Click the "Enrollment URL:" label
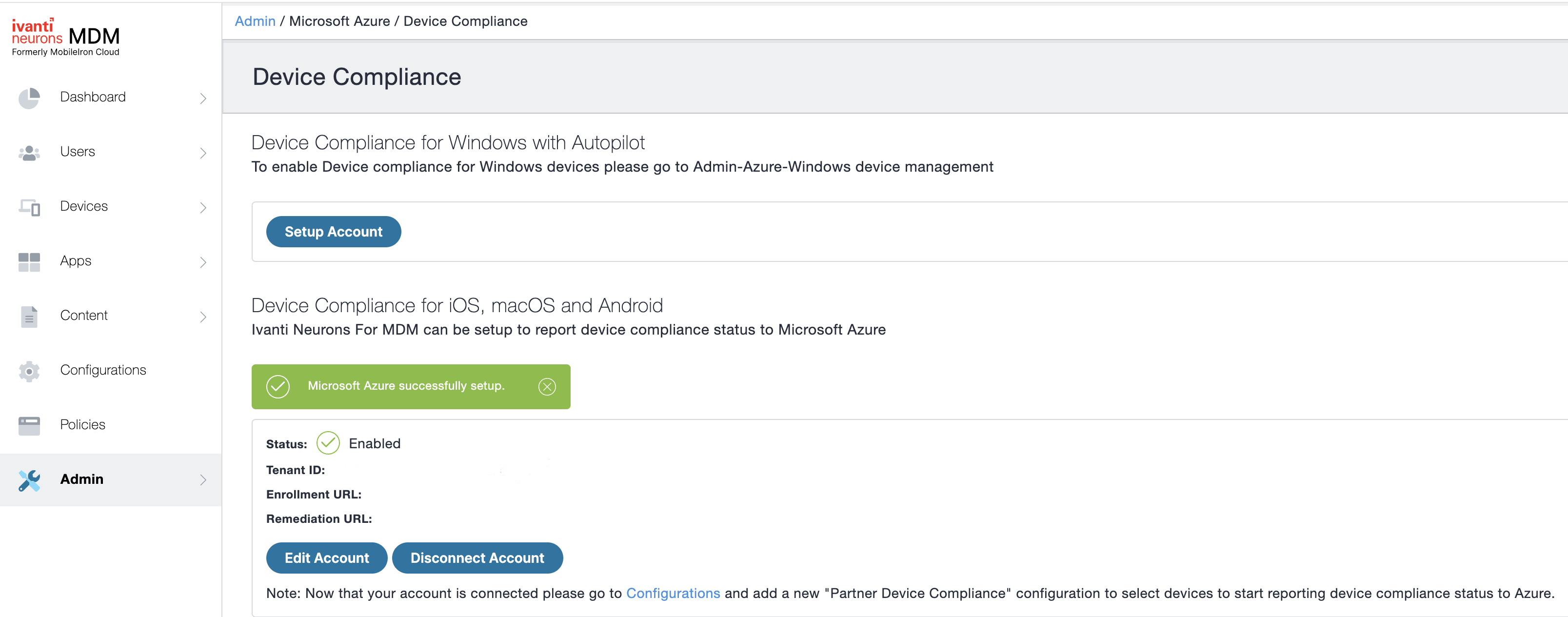Viewport: 1568px width, 617px height. [314, 494]
